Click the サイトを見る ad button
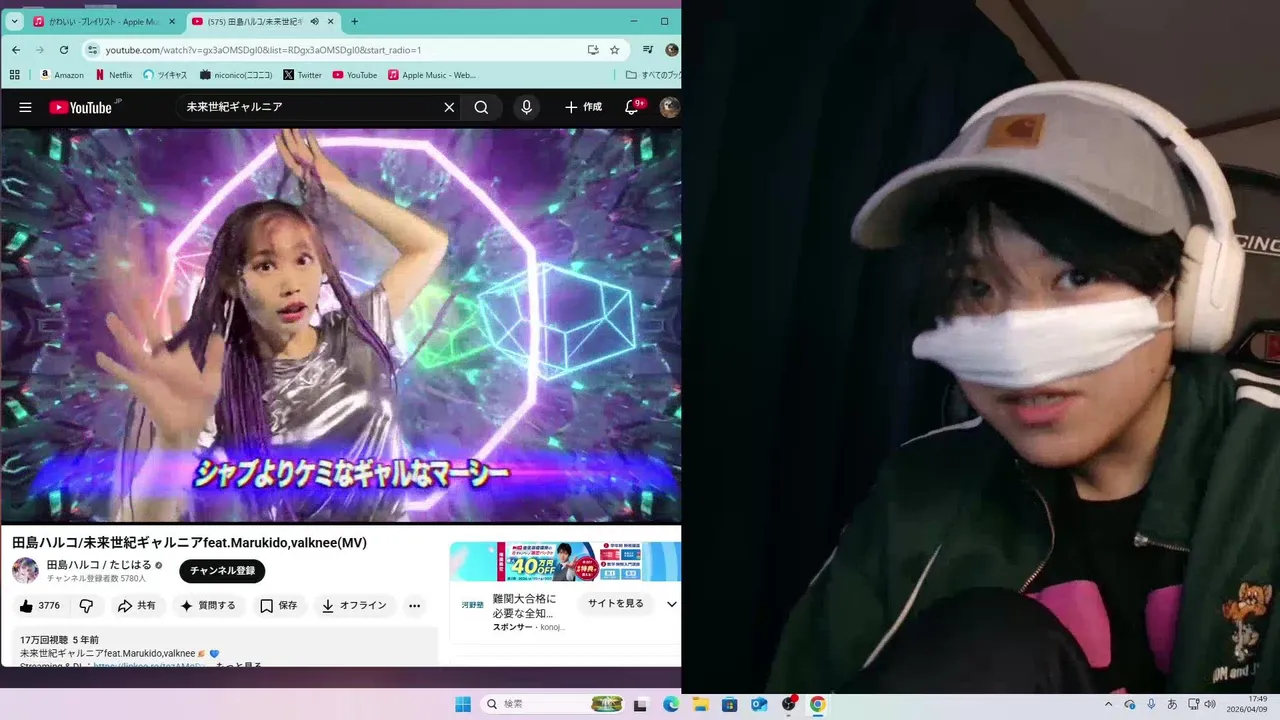The height and width of the screenshot is (720, 1280). click(x=615, y=604)
